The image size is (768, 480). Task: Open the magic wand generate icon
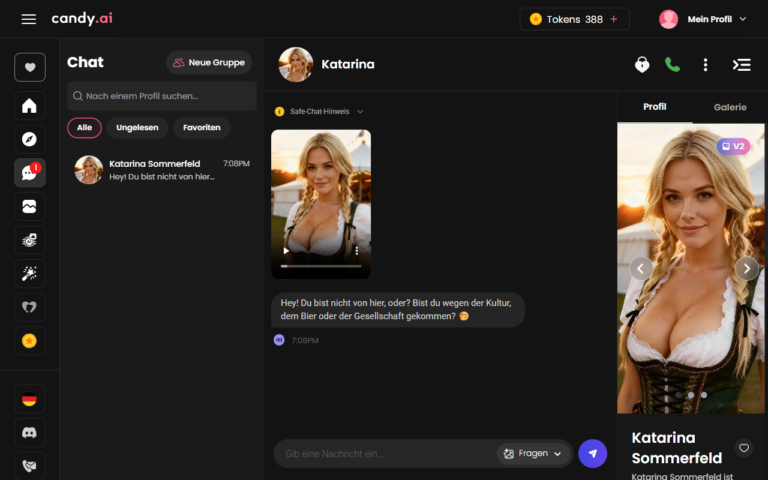[30, 273]
